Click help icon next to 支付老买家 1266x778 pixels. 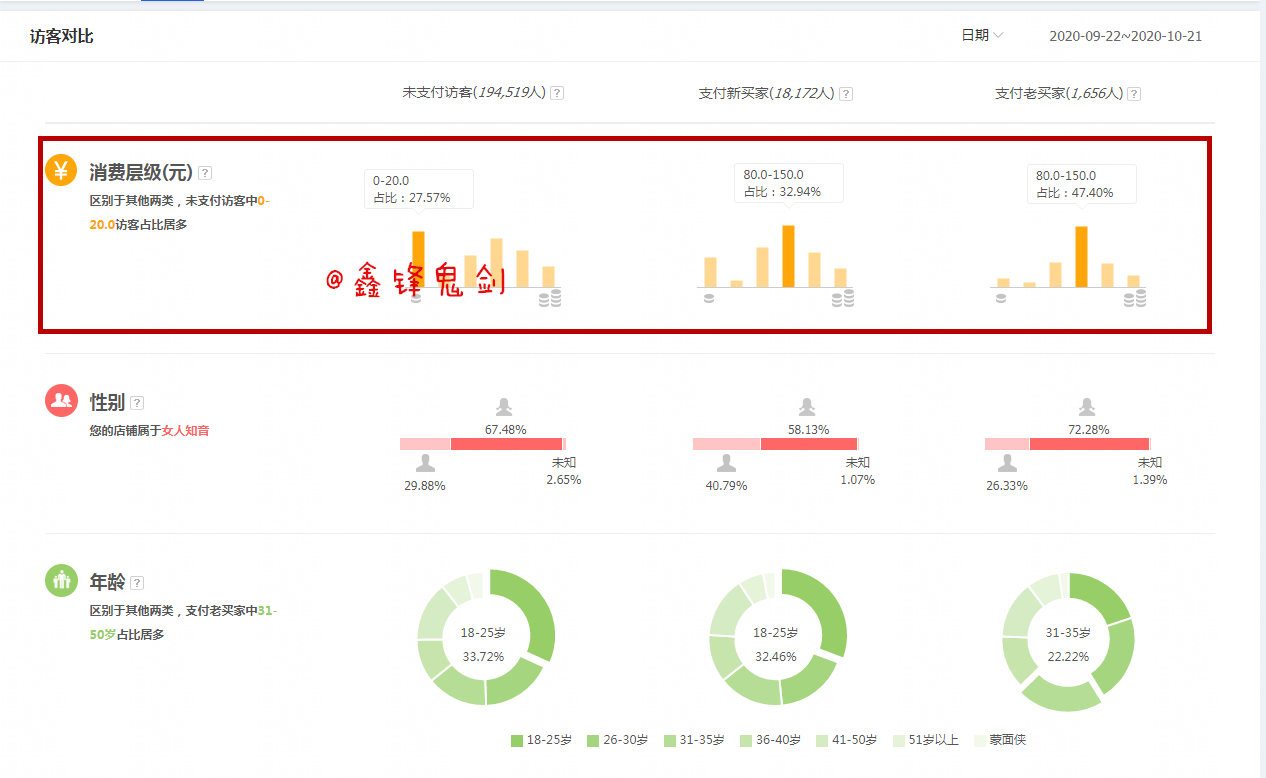[1134, 94]
